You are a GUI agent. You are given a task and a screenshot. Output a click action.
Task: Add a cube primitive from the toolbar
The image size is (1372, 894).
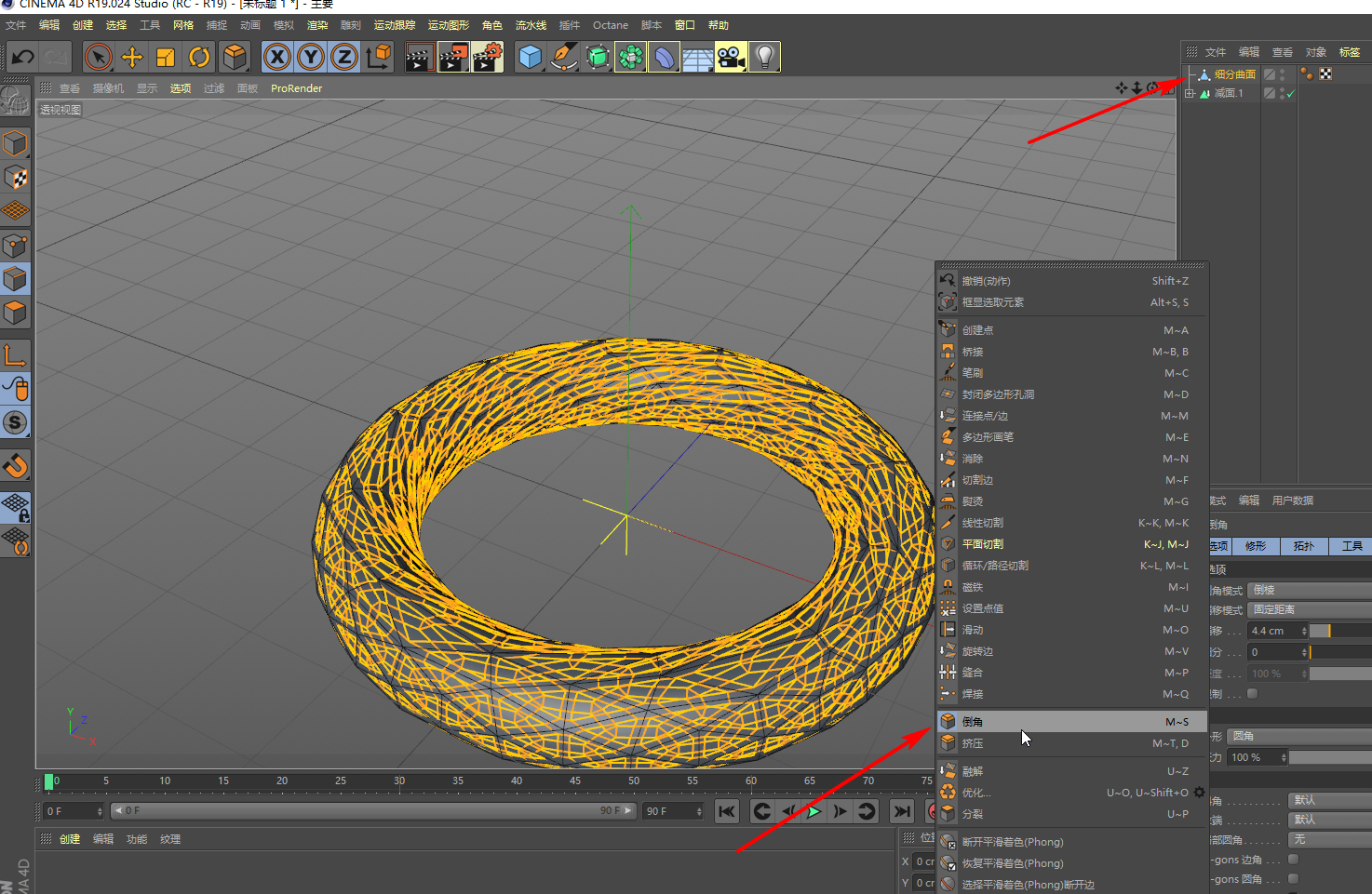click(531, 57)
